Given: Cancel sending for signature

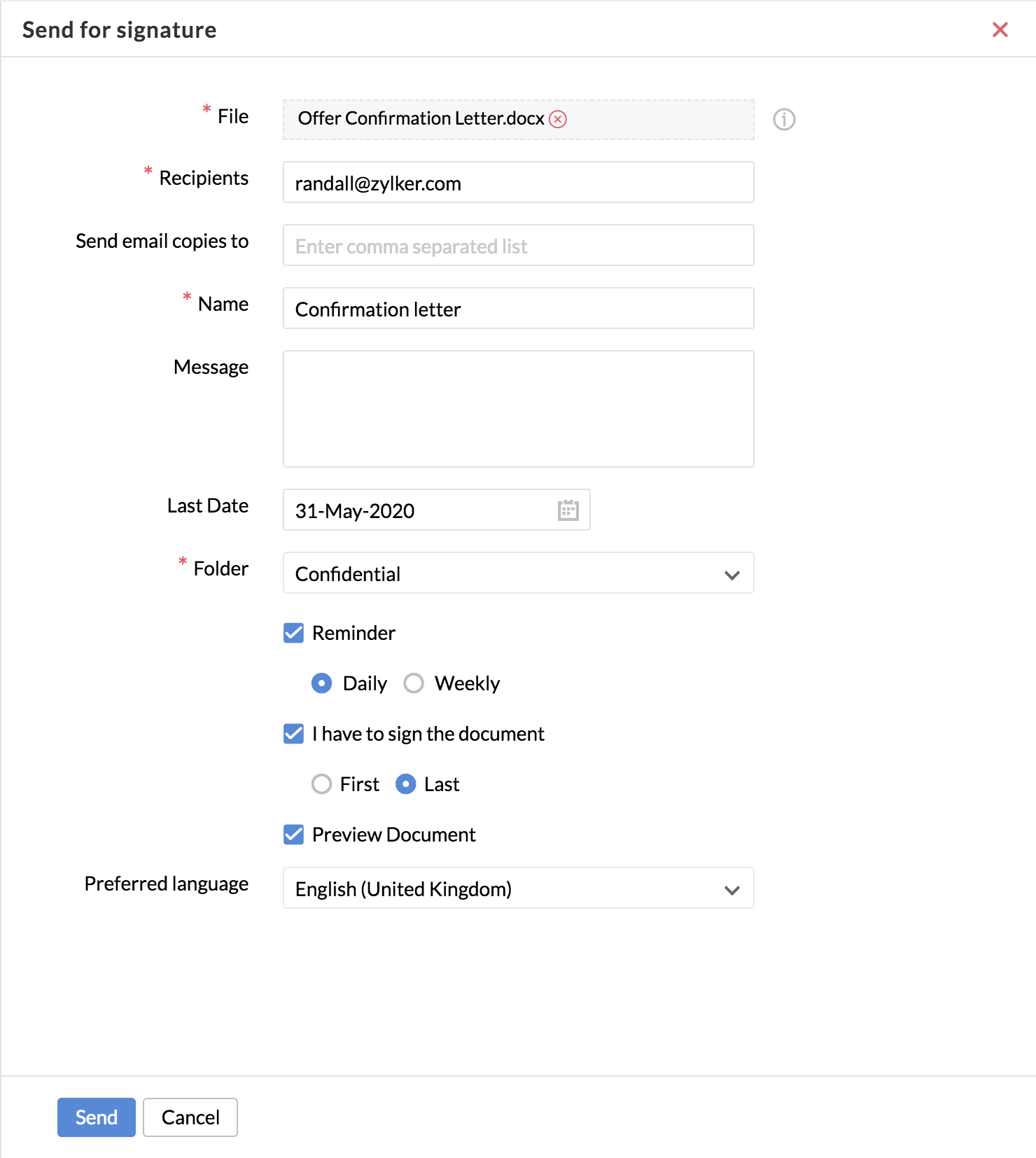Looking at the screenshot, I should [x=190, y=1117].
